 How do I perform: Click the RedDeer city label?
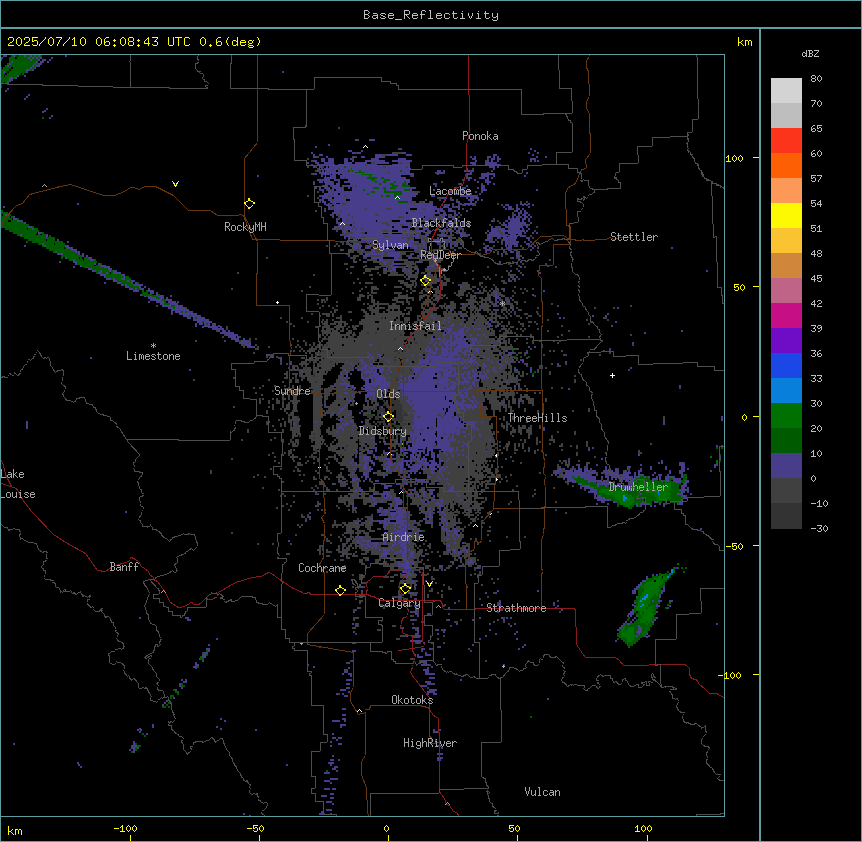pyautogui.click(x=440, y=255)
